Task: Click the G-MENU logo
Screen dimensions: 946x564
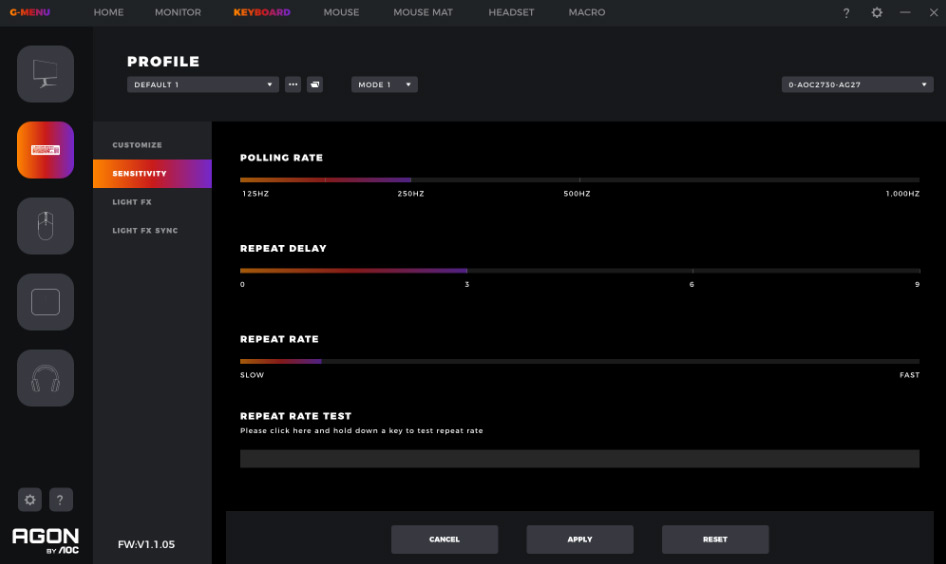Action: [30, 12]
